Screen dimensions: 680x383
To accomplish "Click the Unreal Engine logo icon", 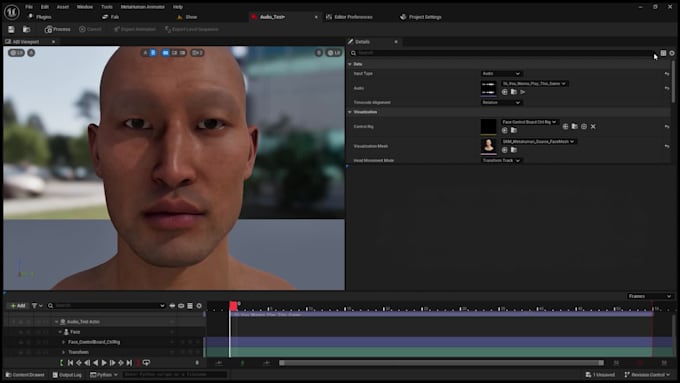I will (x=12, y=12).
